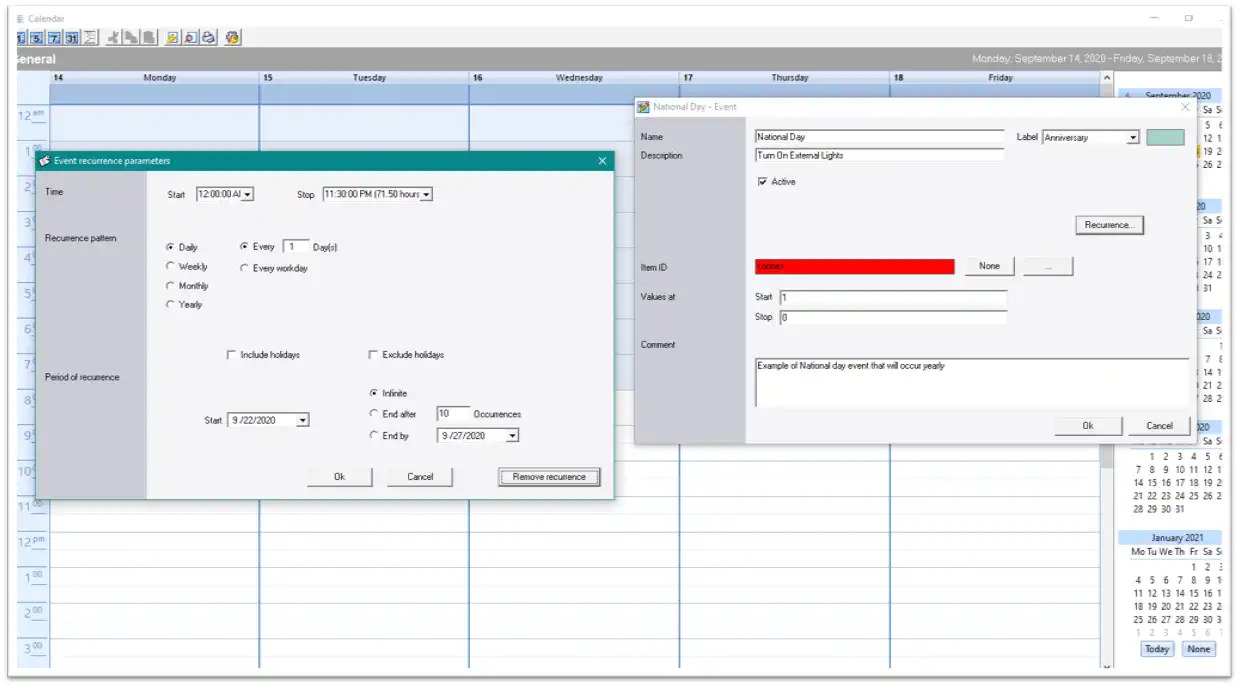Choose the End by radio option
The height and width of the screenshot is (687, 1239).
[374, 436]
